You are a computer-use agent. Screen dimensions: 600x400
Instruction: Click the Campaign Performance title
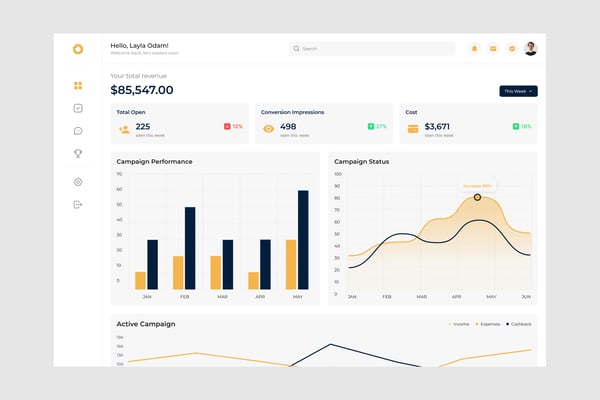pos(154,162)
